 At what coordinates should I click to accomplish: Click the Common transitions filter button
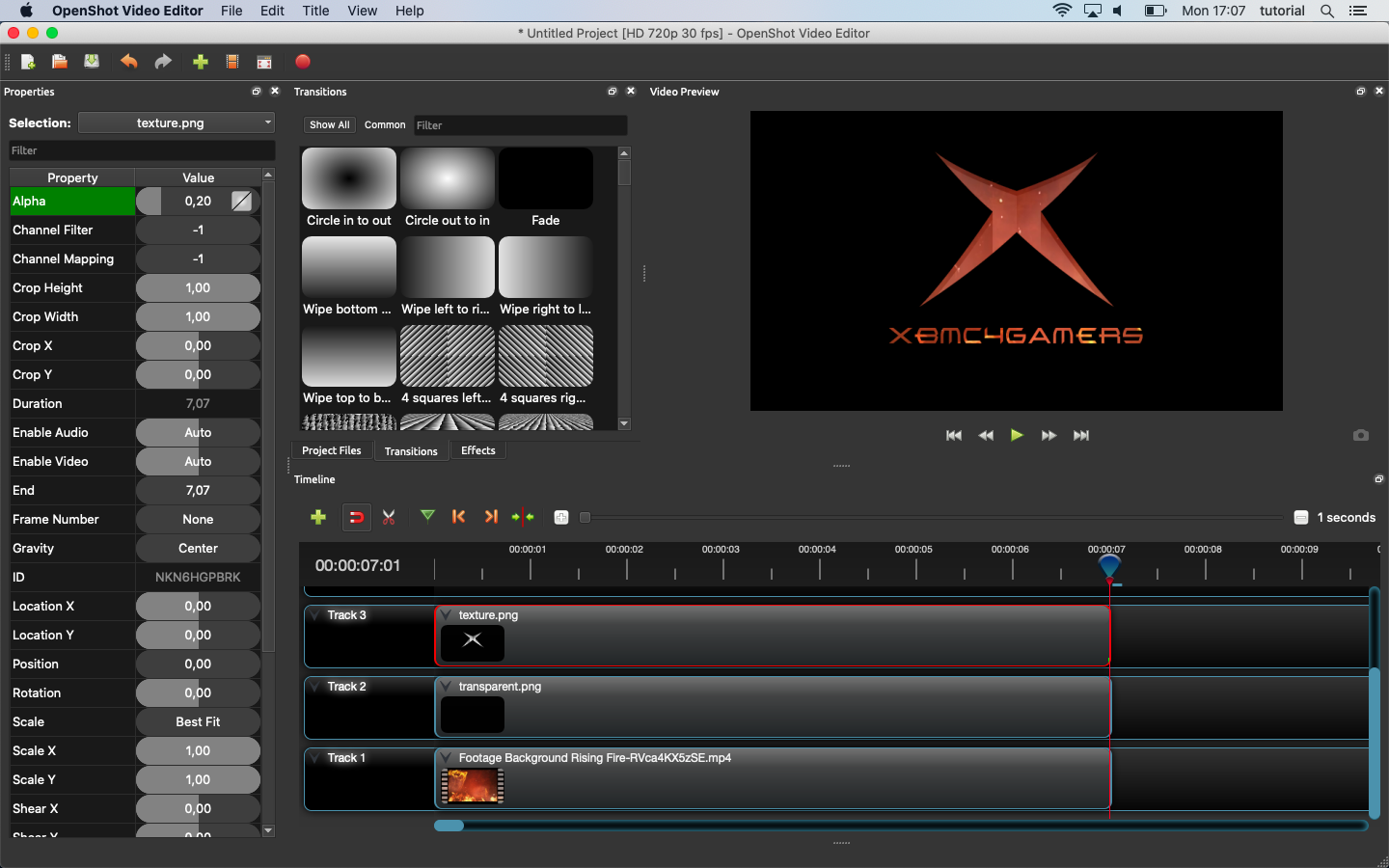385,124
